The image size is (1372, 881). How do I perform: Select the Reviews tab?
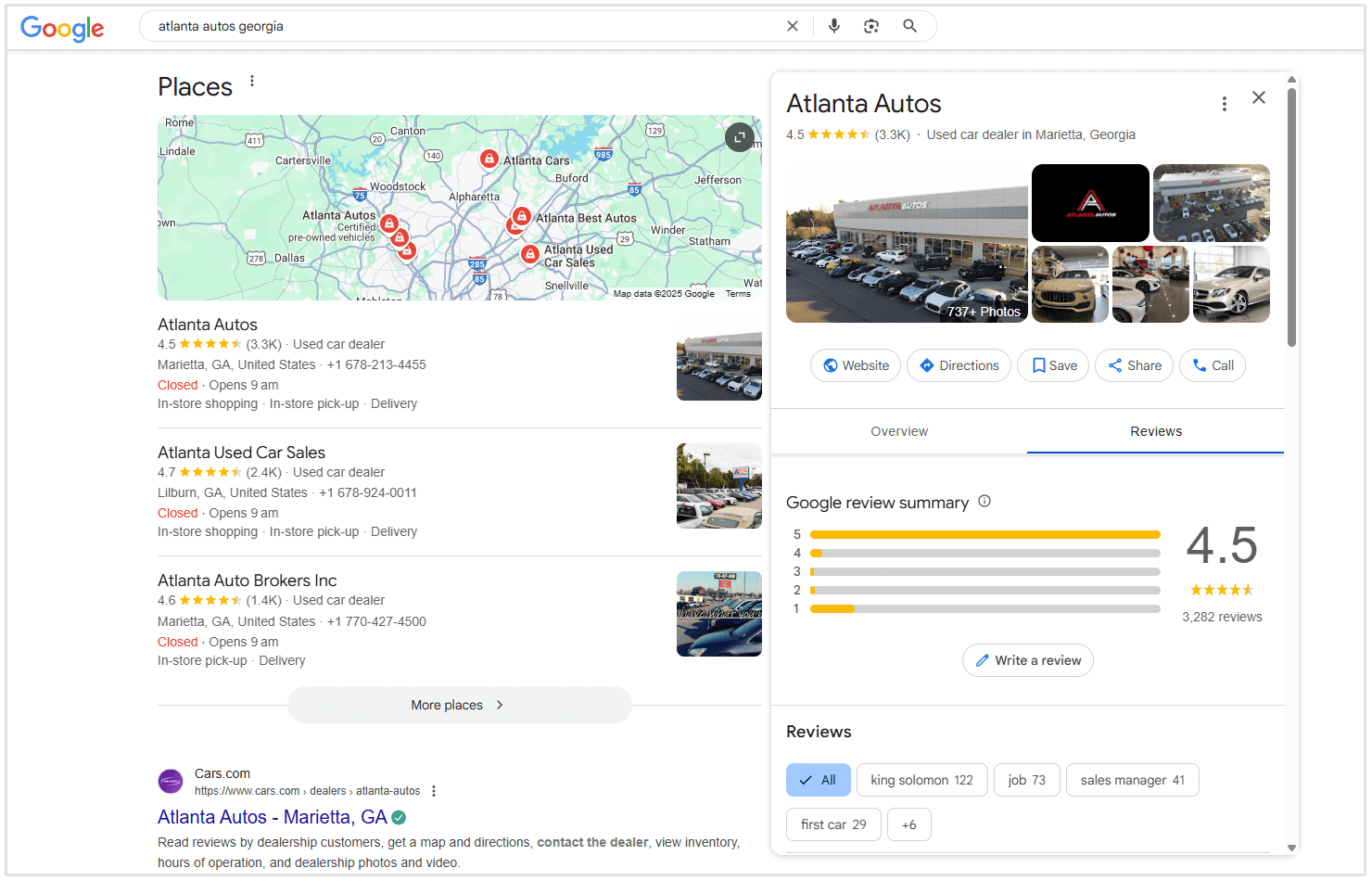[1156, 431]
